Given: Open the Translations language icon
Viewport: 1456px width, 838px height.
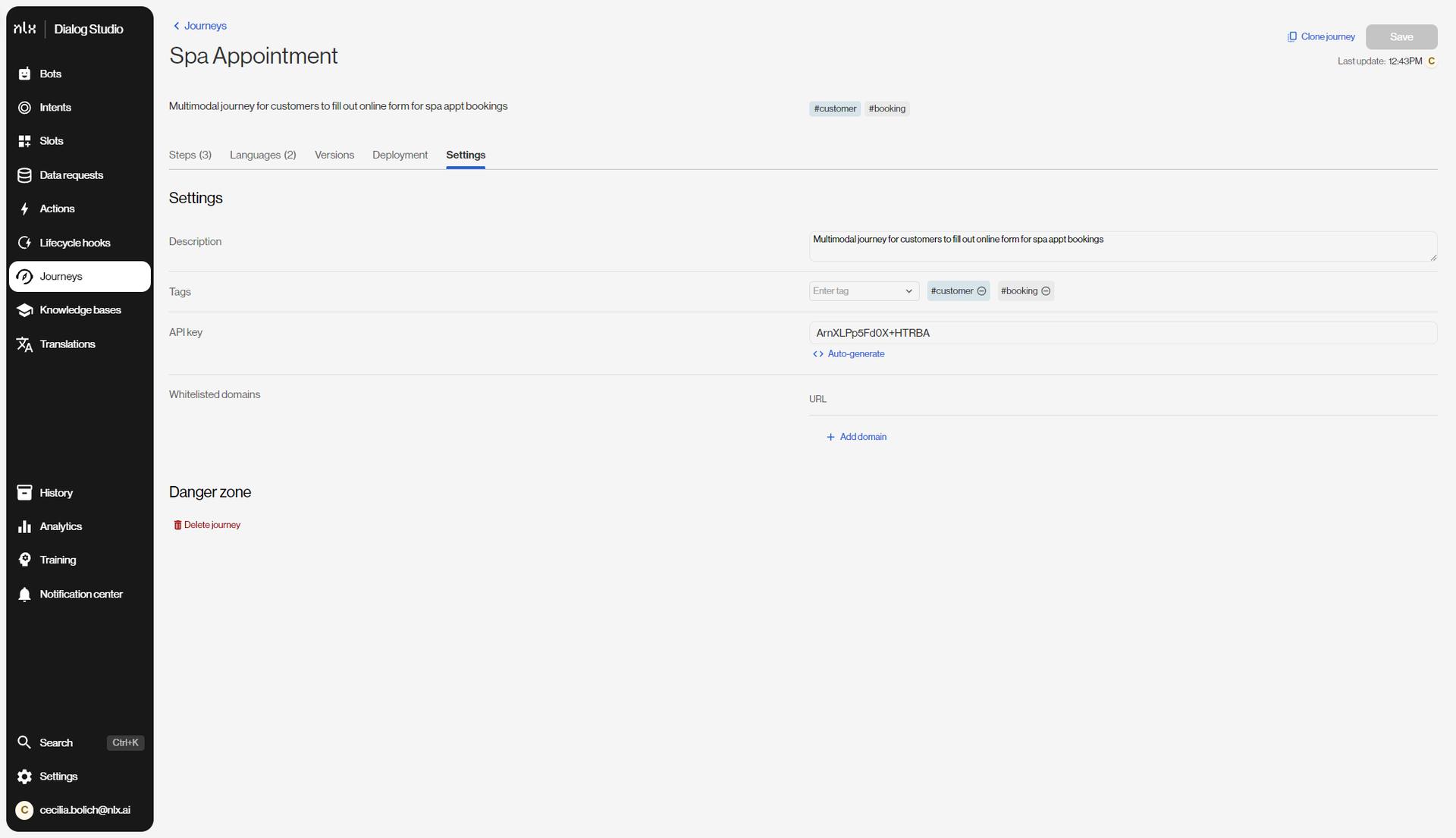Looking at the screenshot, I should [24, 344].
